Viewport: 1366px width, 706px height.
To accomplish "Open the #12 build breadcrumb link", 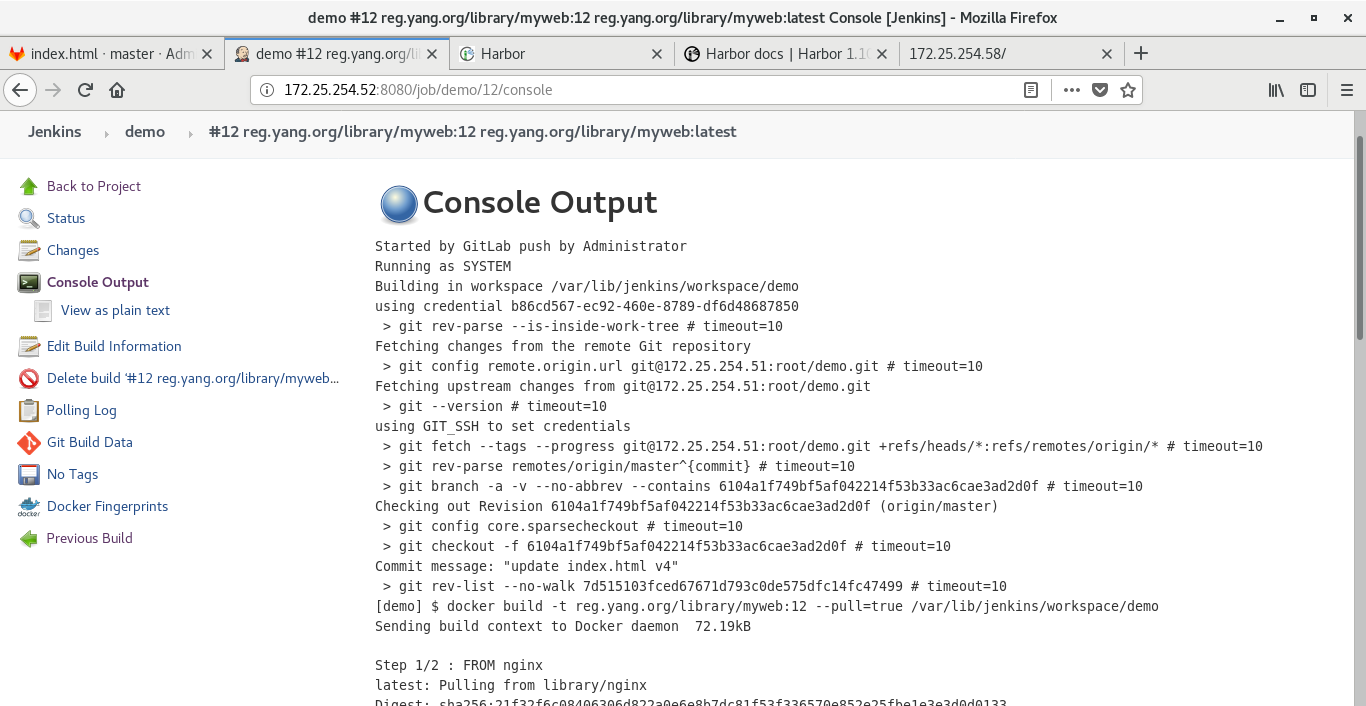I will (472, 132).
